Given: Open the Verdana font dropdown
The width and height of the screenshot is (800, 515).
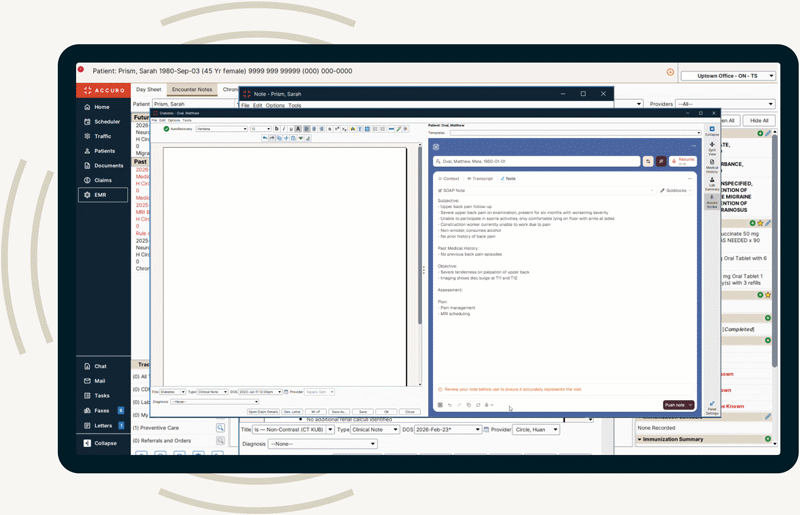Looking at the screenshot, I should (219, 129).
